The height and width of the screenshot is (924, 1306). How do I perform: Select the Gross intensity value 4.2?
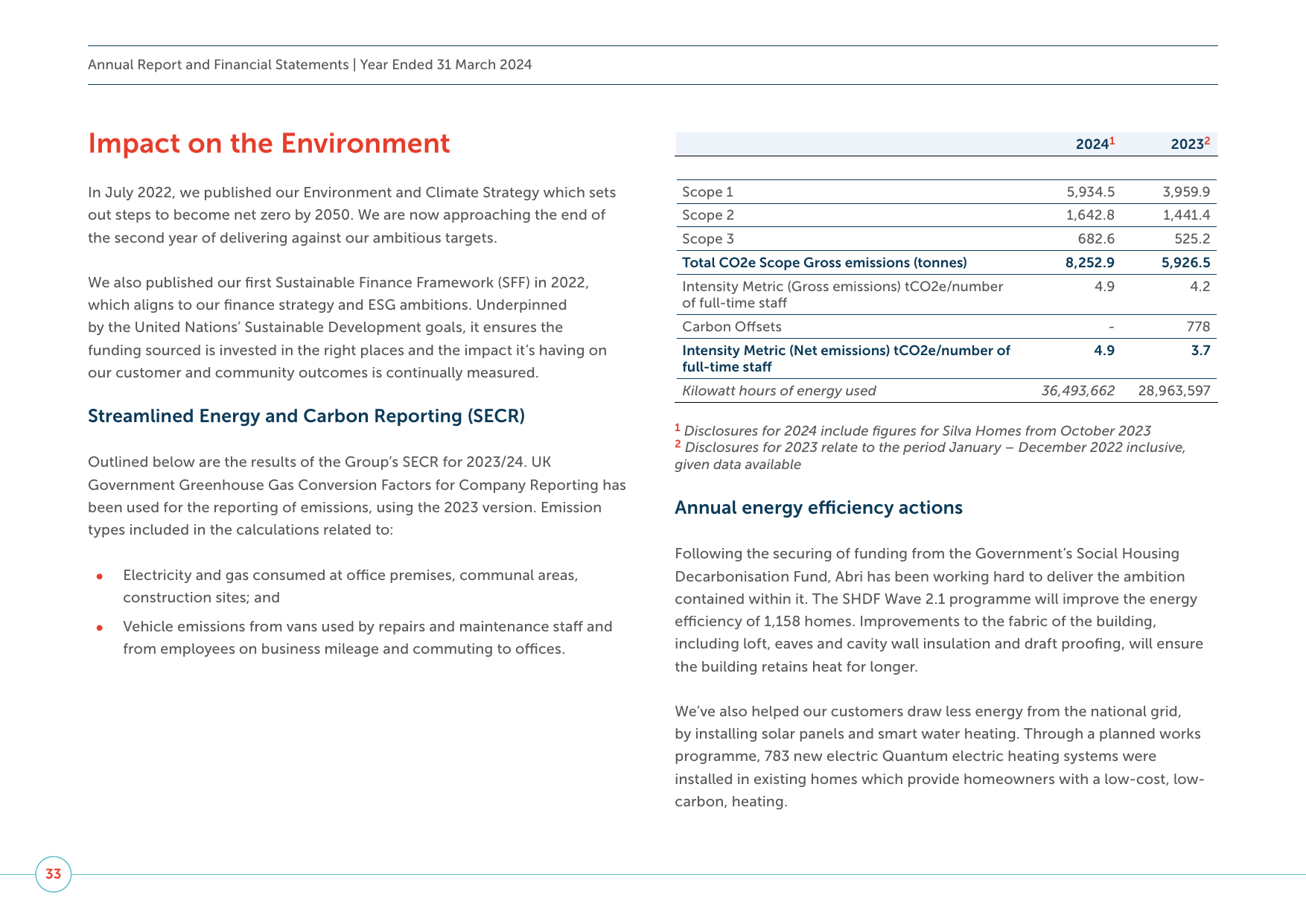pos(1200,287)
